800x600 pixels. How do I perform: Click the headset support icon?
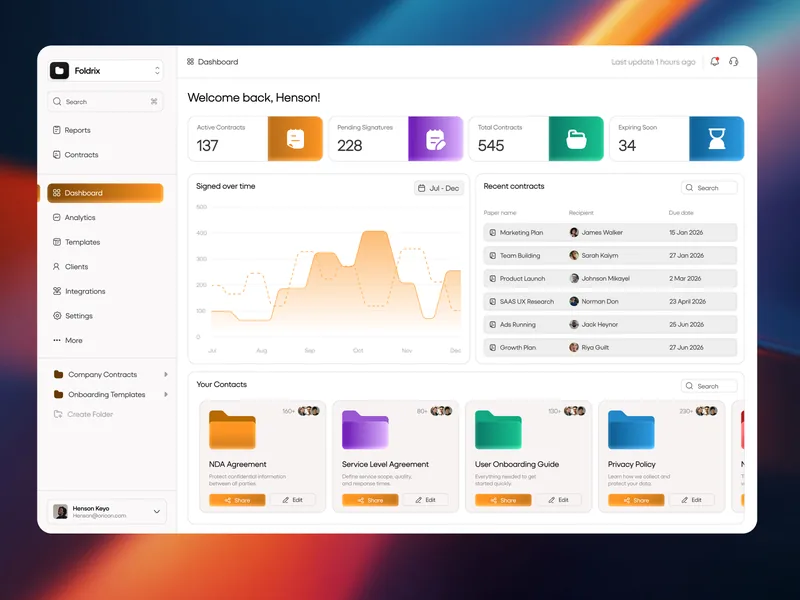point(733,62)
